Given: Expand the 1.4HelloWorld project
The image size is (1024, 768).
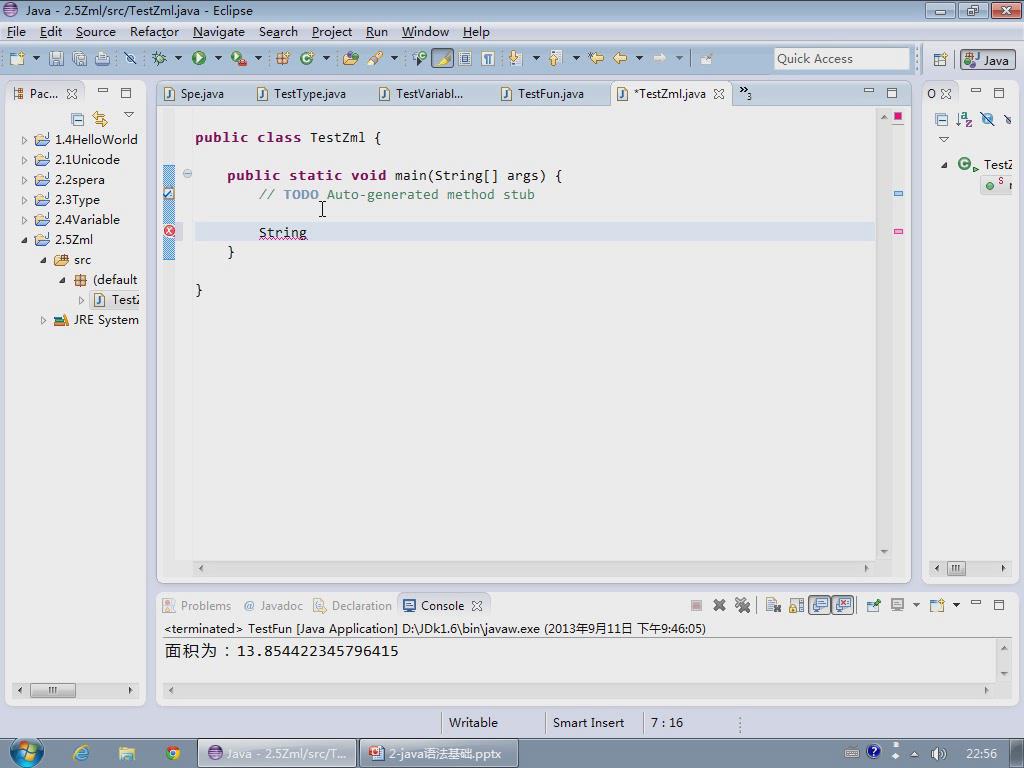Looking at the screenshot, I should [24, 140].
